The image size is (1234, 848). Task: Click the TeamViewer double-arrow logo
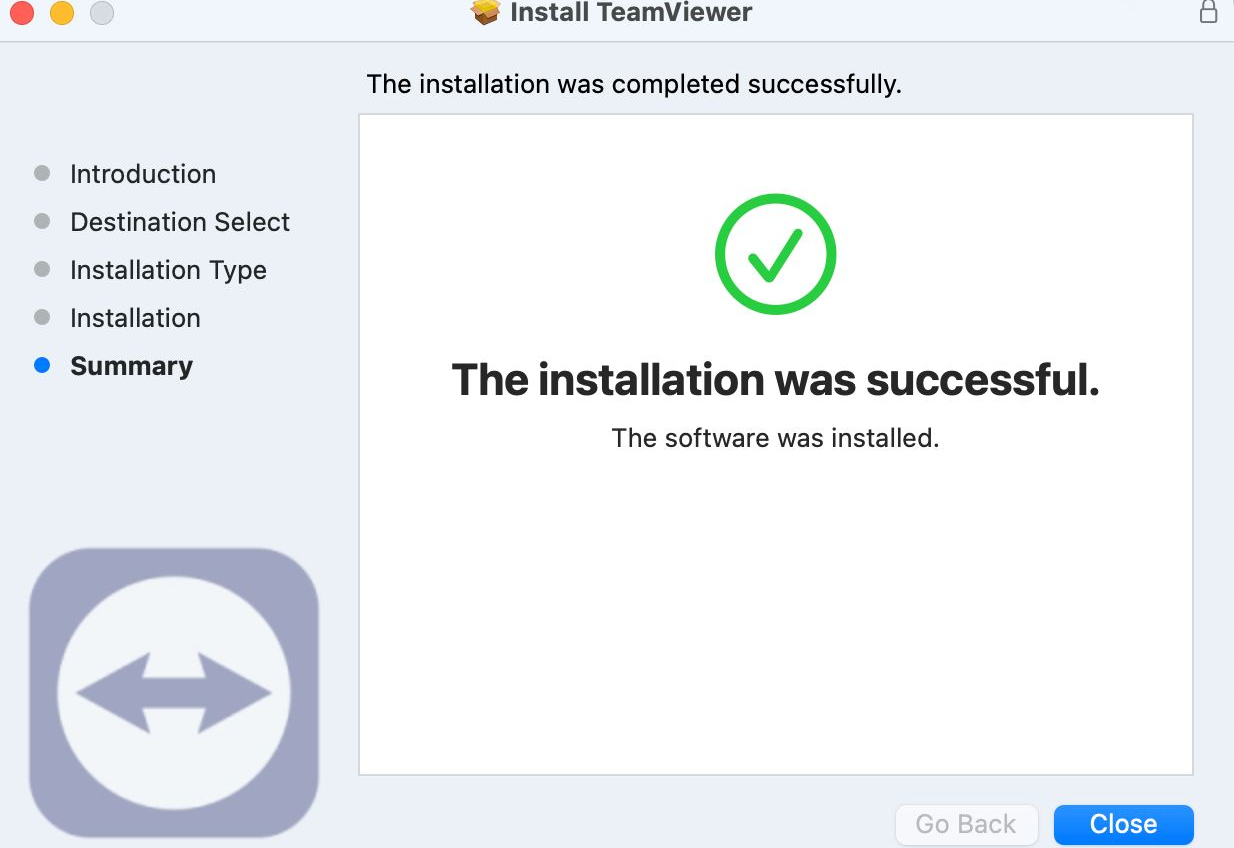click(174, 692)
